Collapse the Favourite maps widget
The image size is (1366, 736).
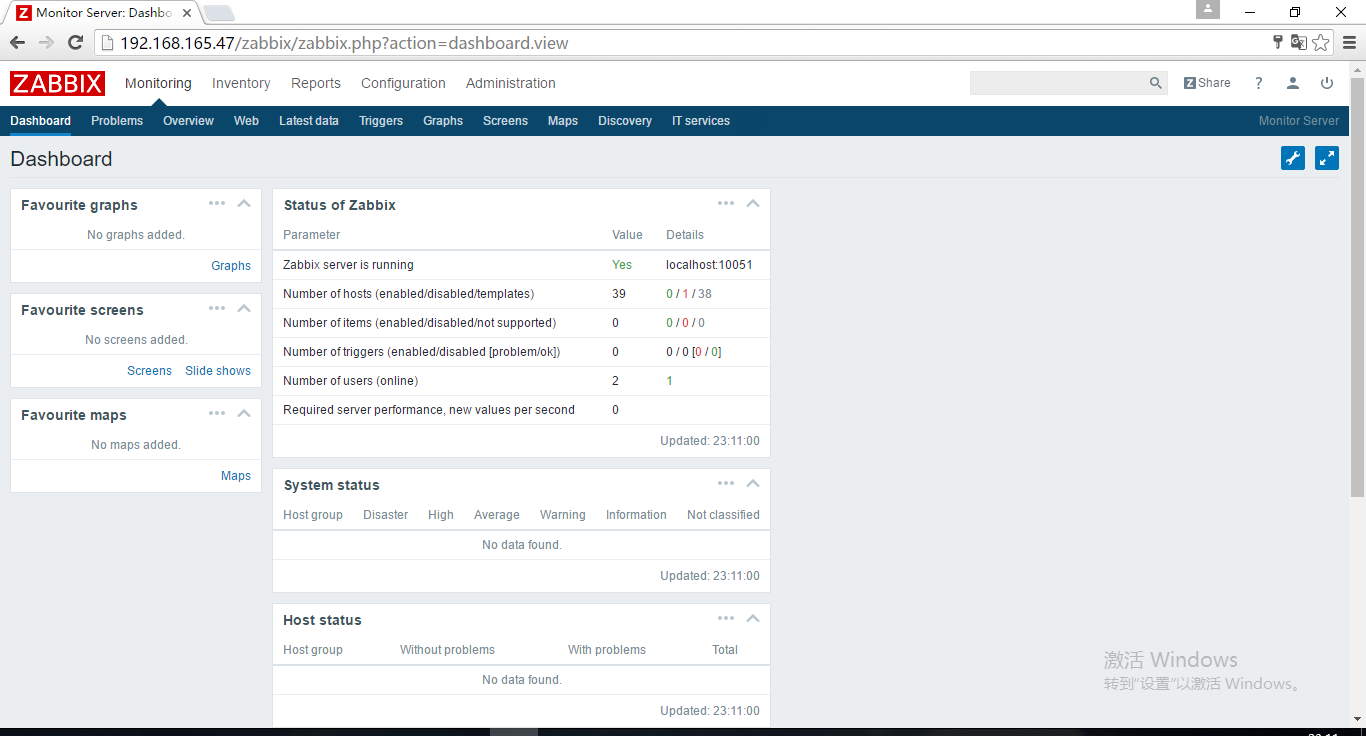[x=243, y=413]
